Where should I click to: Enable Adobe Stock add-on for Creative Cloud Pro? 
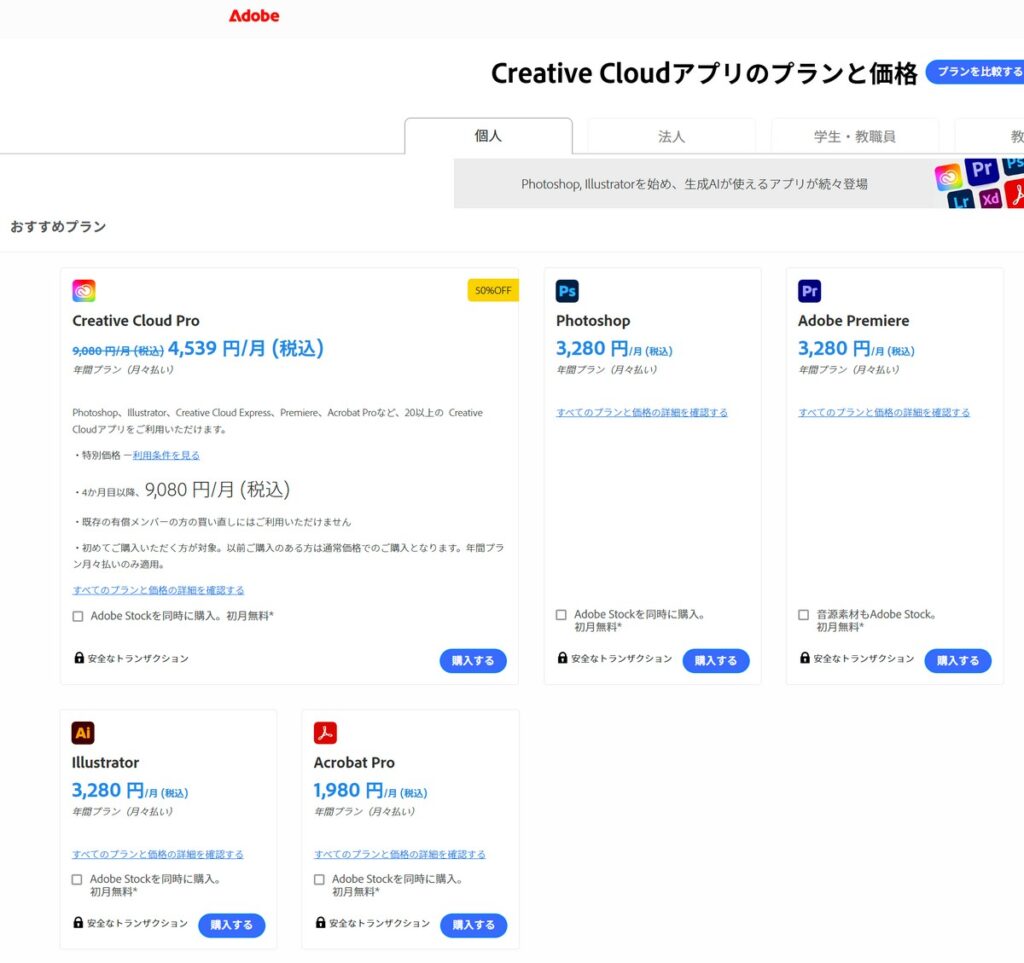(x=78, y=616)
